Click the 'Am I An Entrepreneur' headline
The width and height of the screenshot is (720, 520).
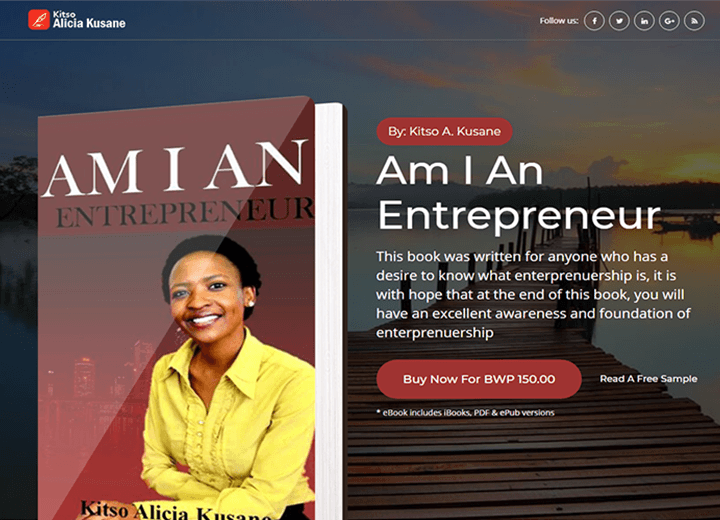click(518, 193)
